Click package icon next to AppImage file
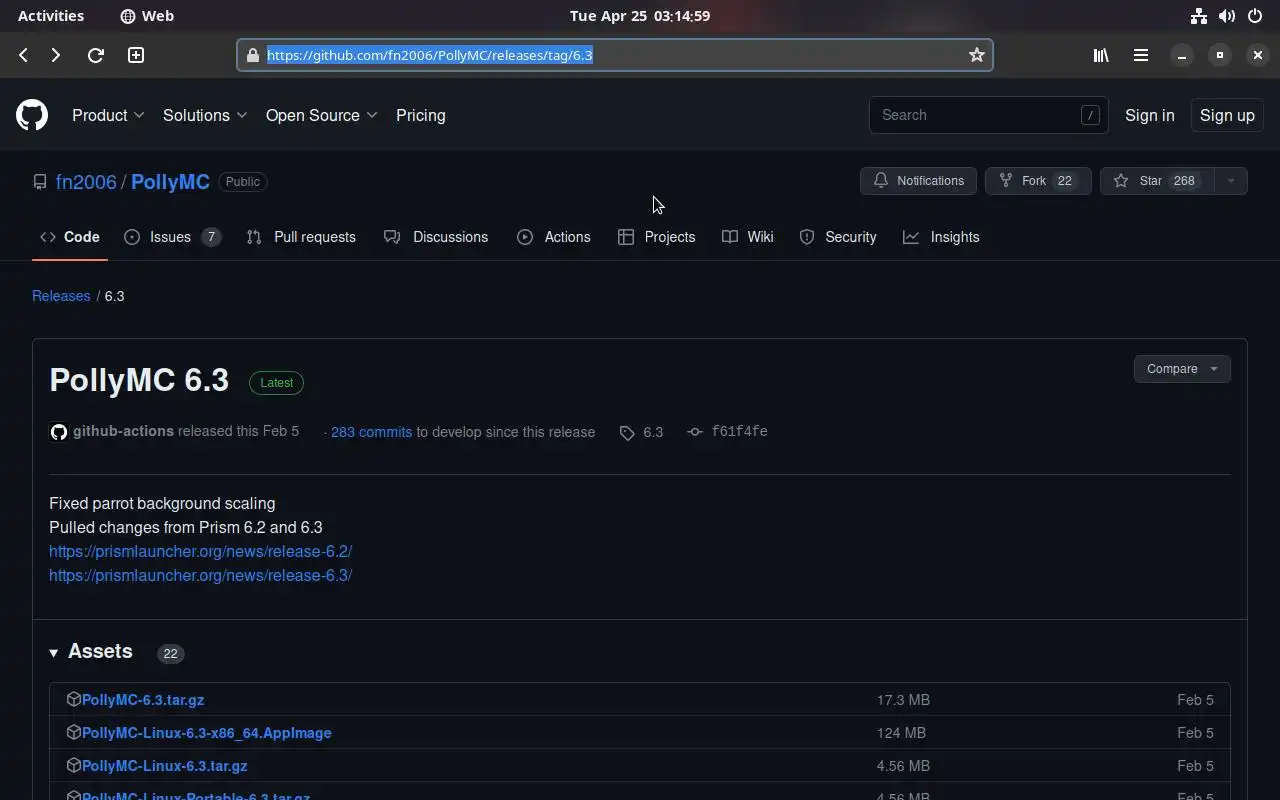Viewport: 1280px width, 800px height. (73, 732)
